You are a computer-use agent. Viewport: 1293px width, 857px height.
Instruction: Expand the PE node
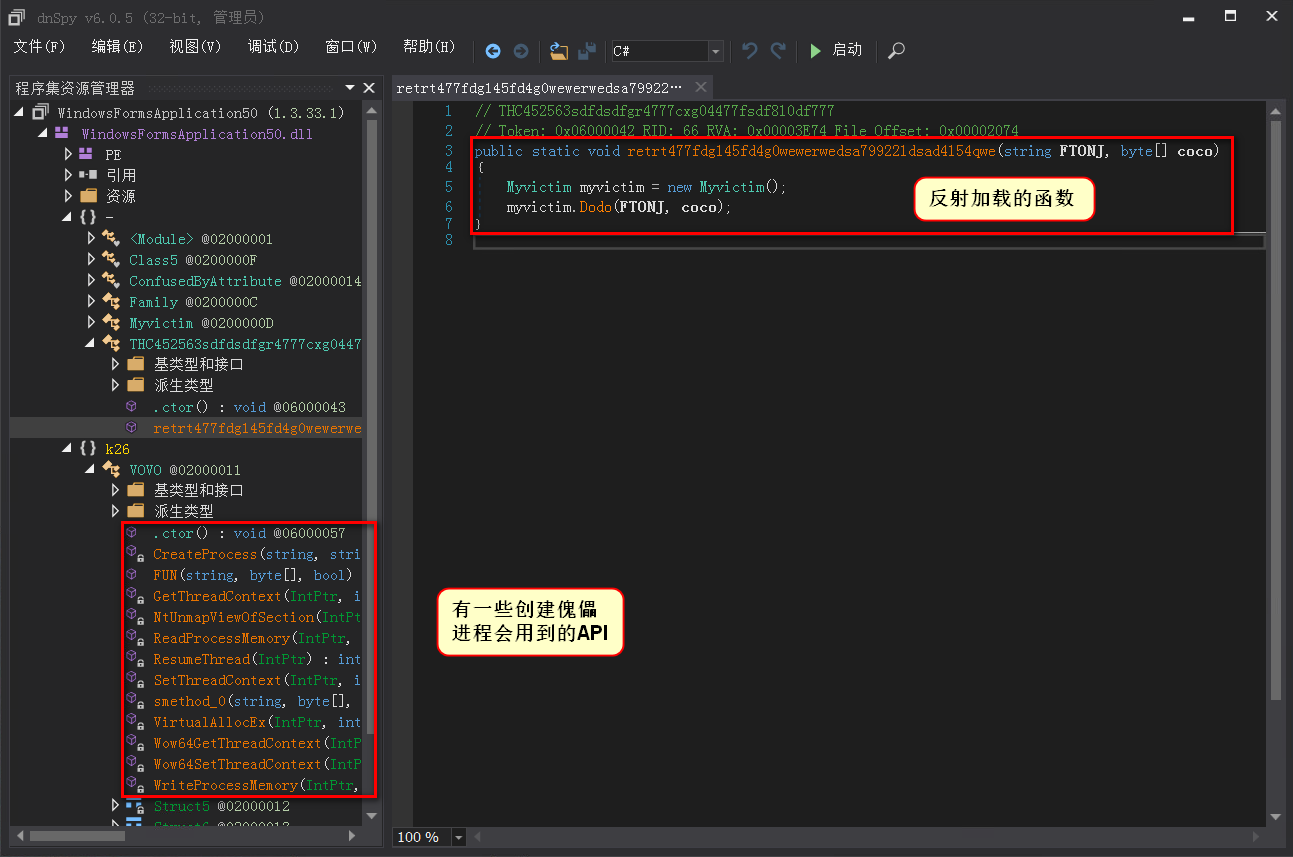[68, 155]
